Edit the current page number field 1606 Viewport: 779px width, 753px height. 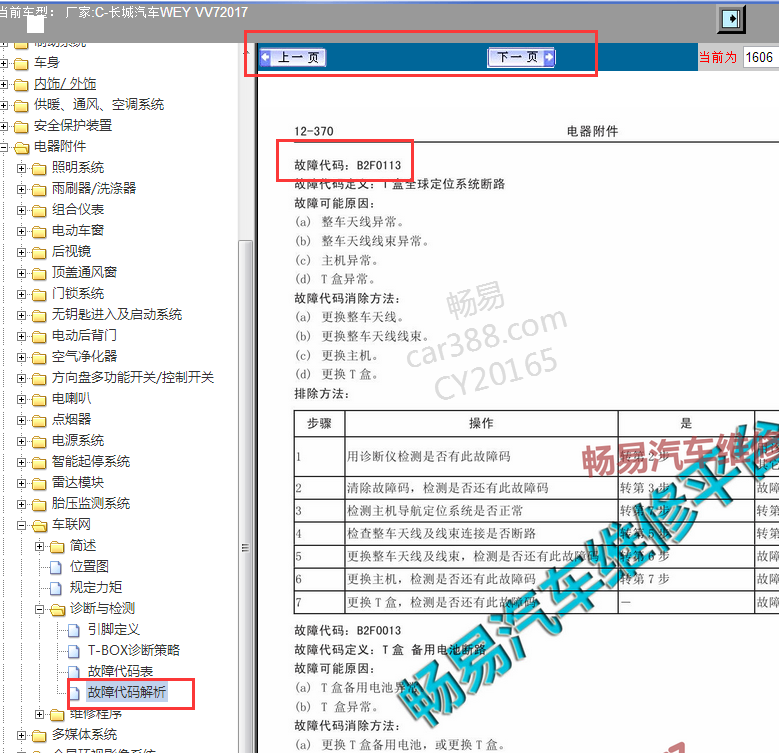click(761, 57)
